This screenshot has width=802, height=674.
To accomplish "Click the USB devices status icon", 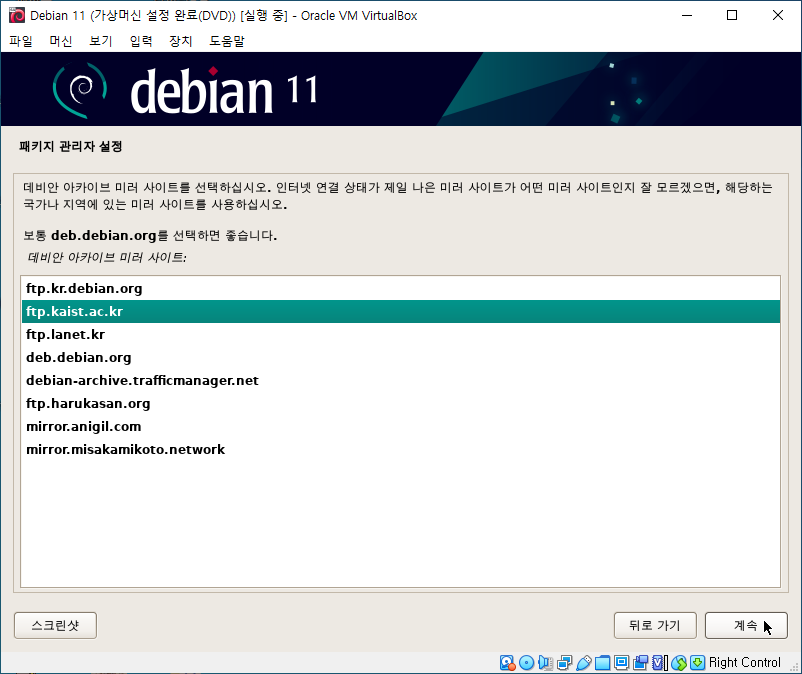I will point(584,663).
